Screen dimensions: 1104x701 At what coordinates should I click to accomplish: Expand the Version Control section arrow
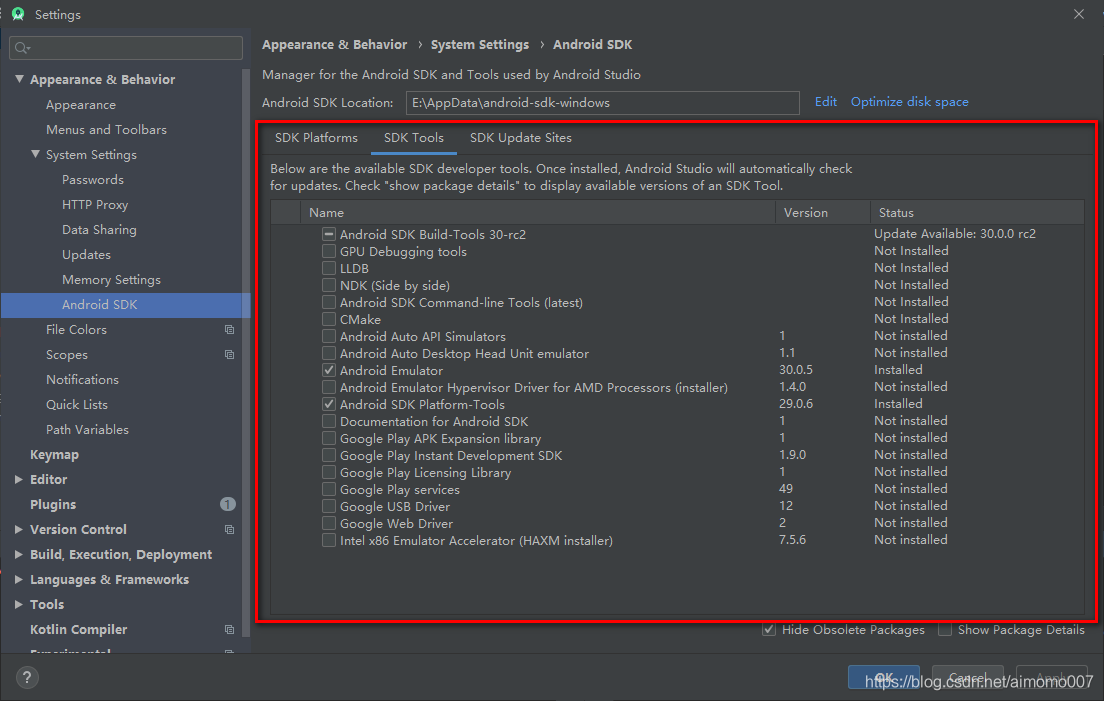tap(19, 529)
